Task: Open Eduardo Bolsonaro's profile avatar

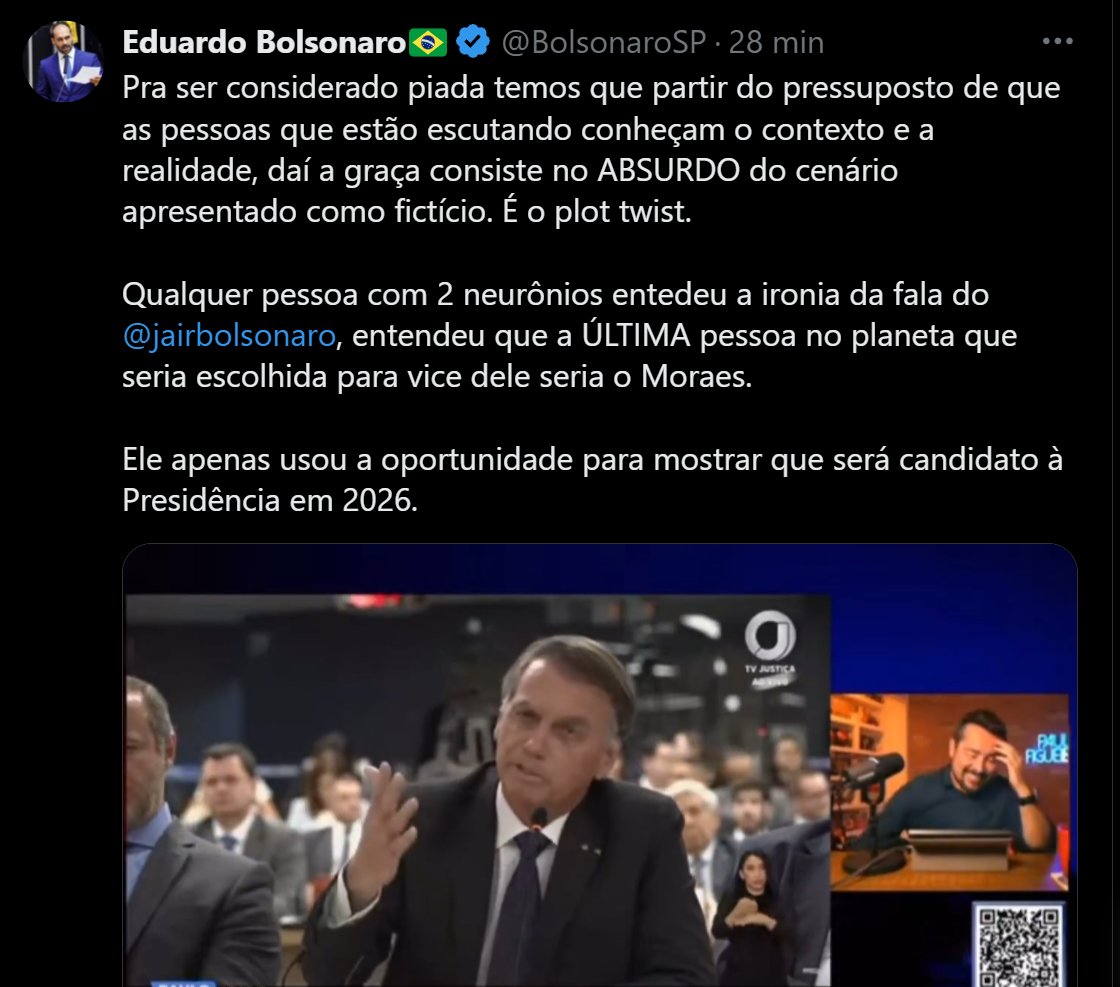Action: pos(64,62)
